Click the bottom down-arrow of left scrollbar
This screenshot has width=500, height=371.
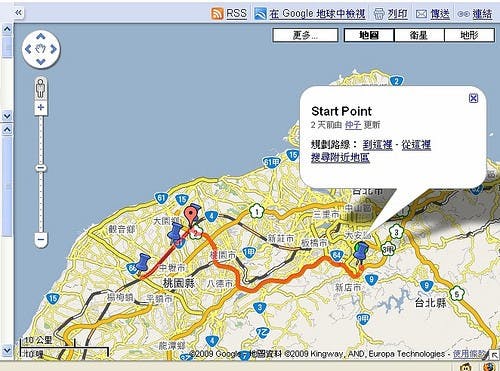pos(7,351)
